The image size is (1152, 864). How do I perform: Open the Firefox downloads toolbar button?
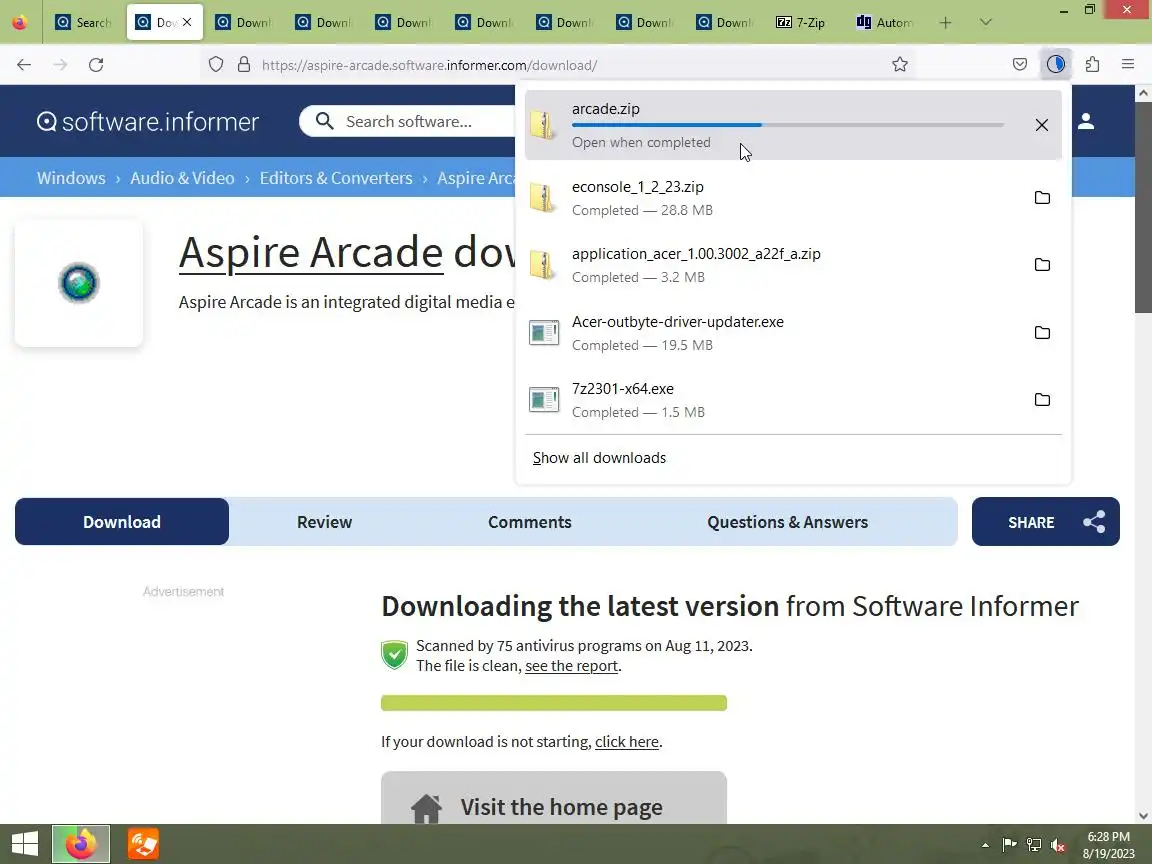pyautogui.click(x=1056, y=65)
